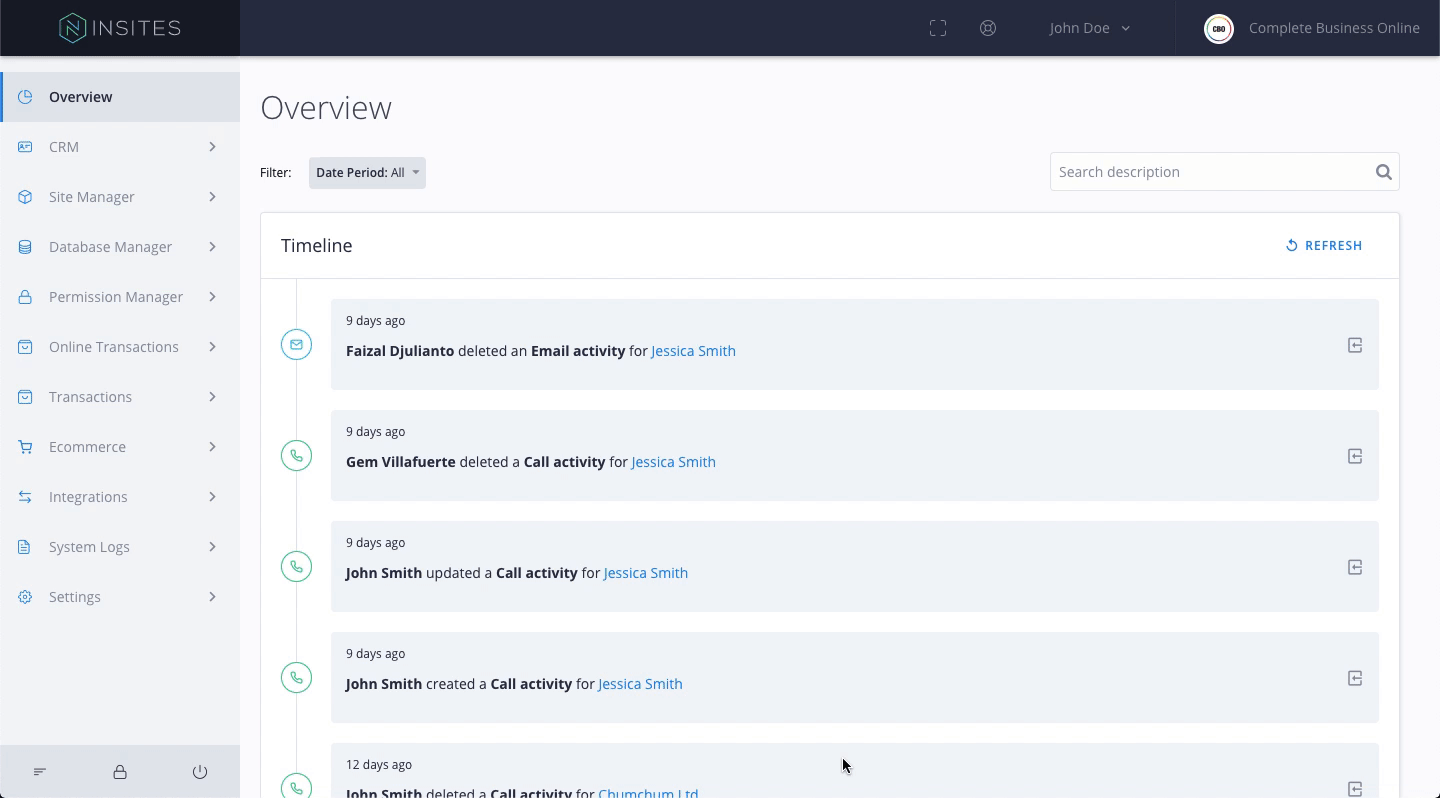Open Jessica Smith link in email activity entry
1440x798 pixels.
(x=693, y=351)
